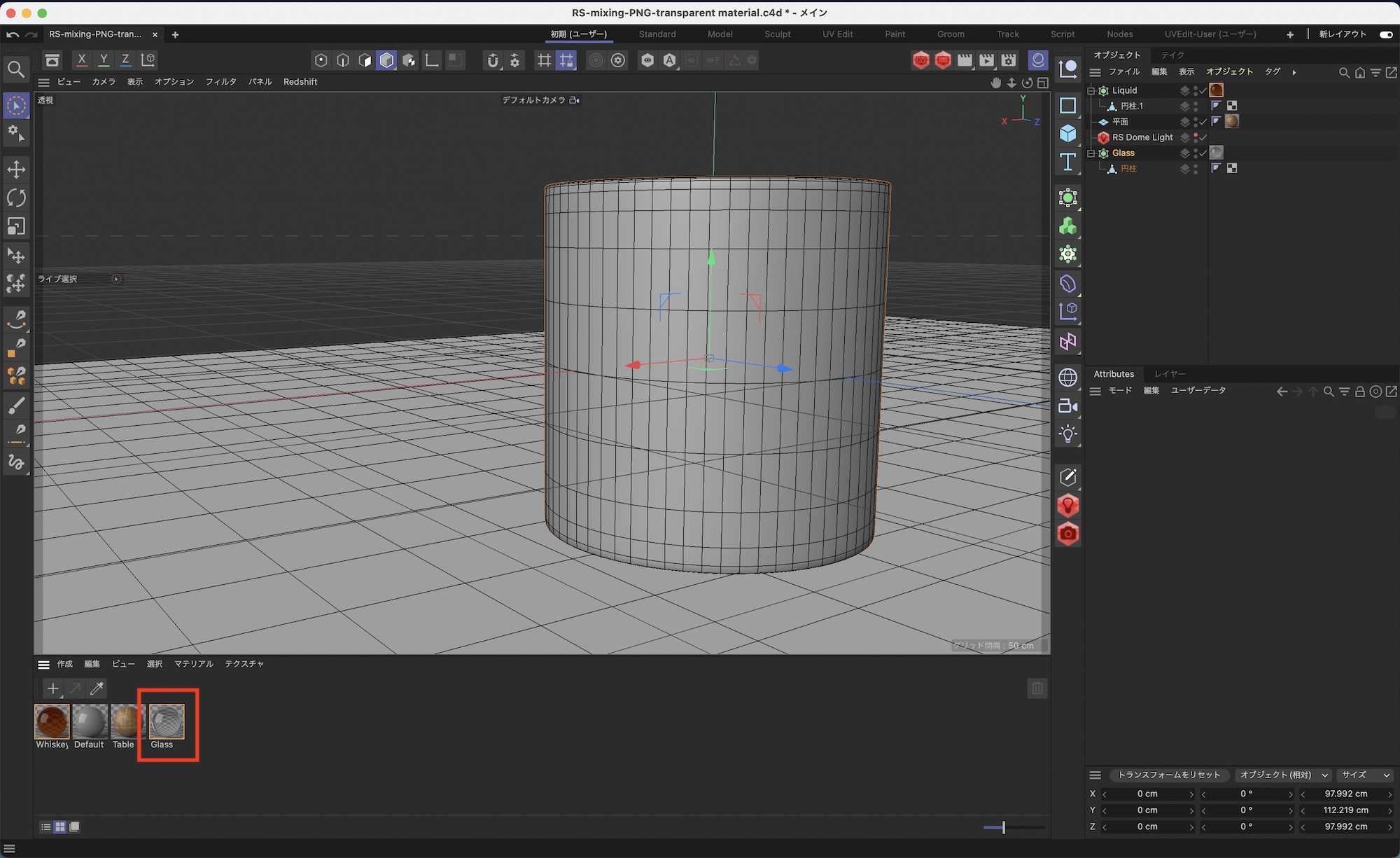Click the Reset Transform button
This screenshot has width=1400, height=858.
click(1168, 775)
